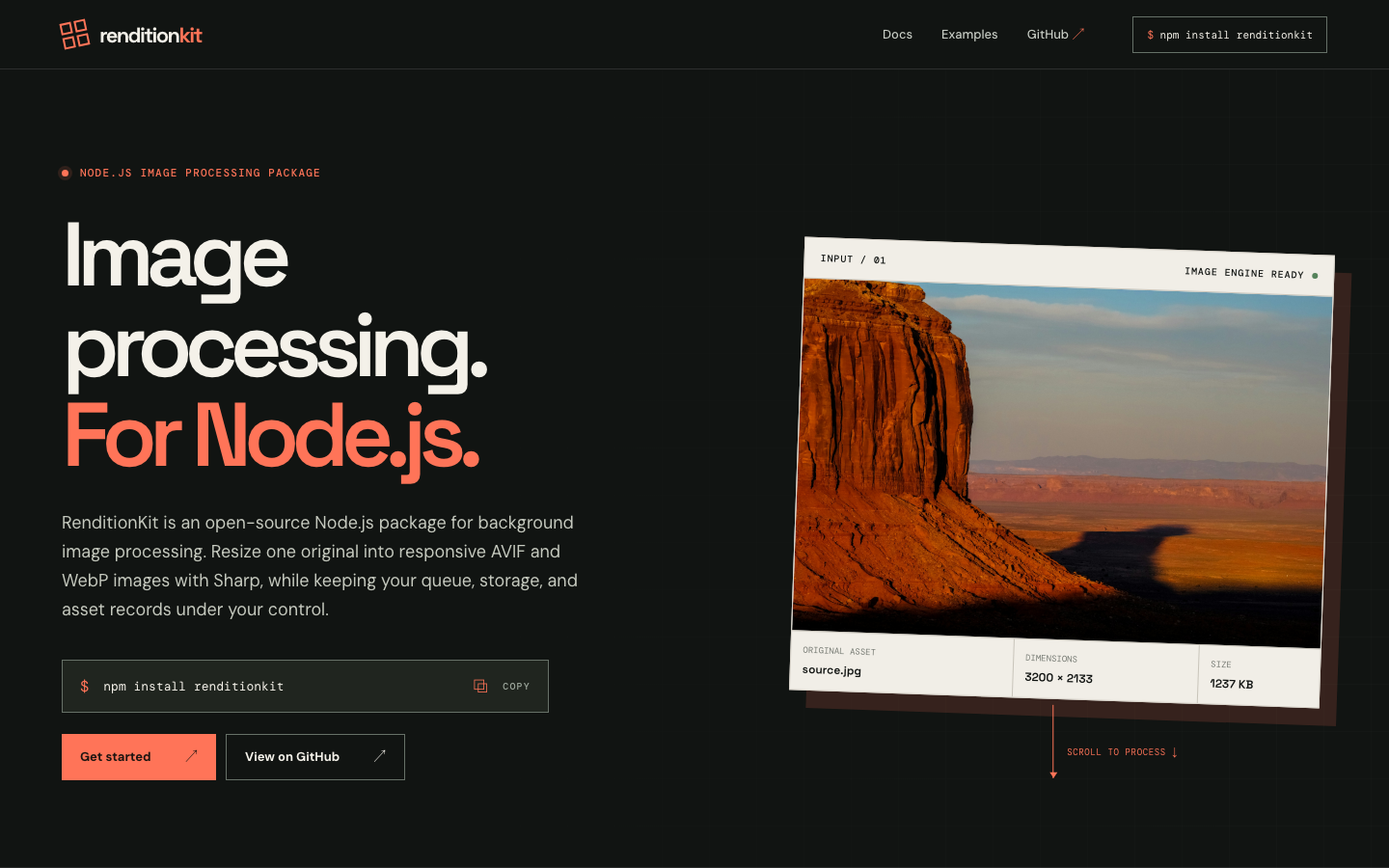Click the INPUT / 01 label

(853, 259)
